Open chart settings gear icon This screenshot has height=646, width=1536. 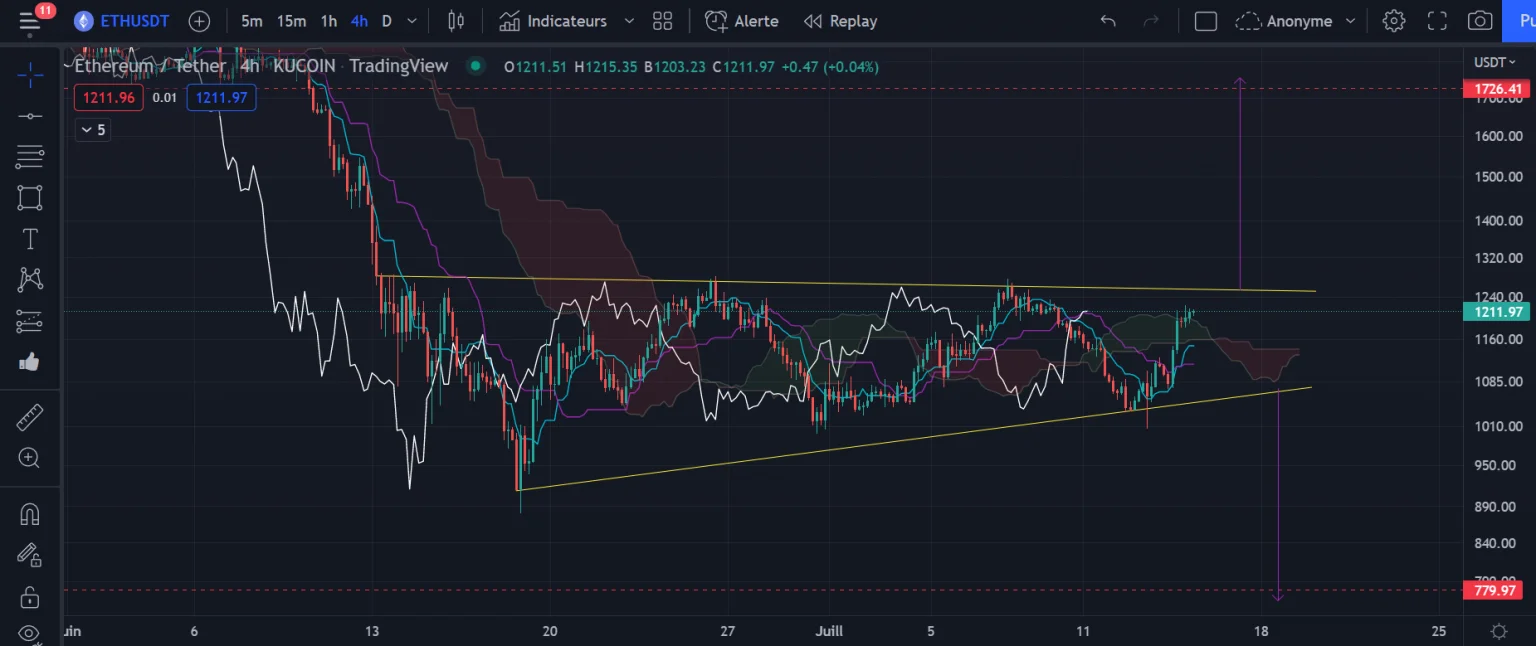click(x=1393, y=21)
